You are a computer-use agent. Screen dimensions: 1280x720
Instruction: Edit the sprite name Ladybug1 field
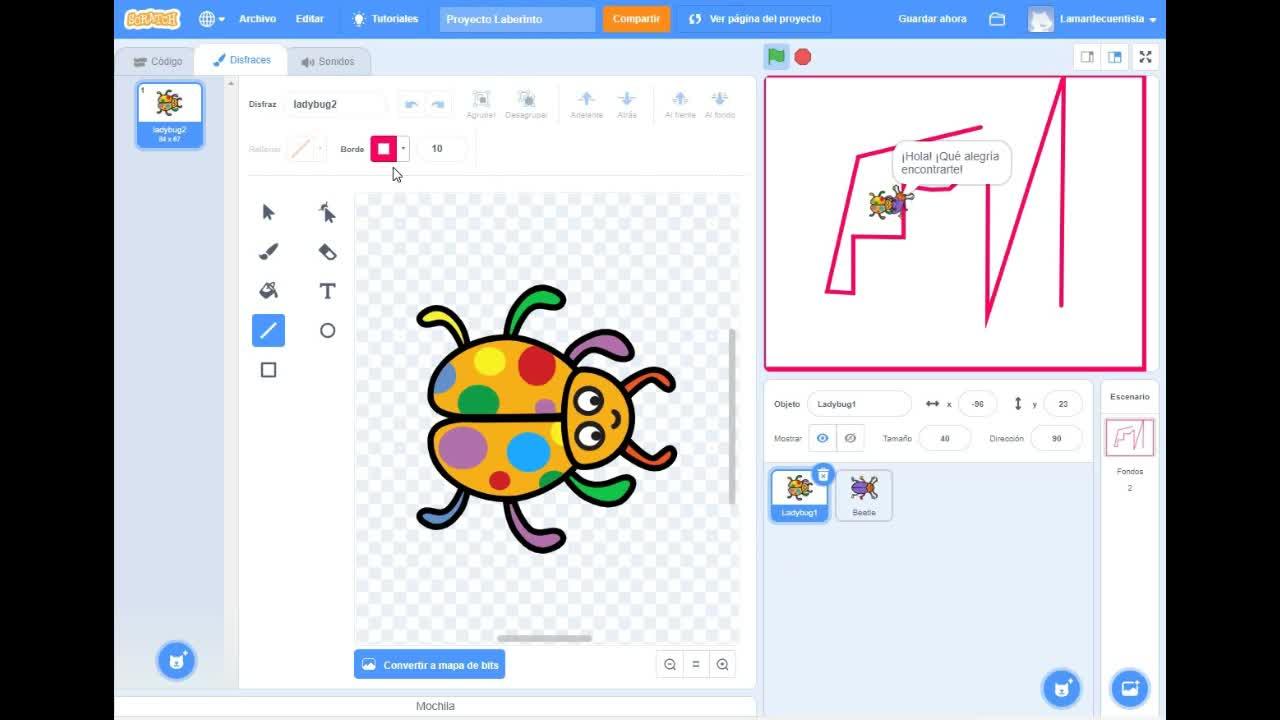pos(859,404)
